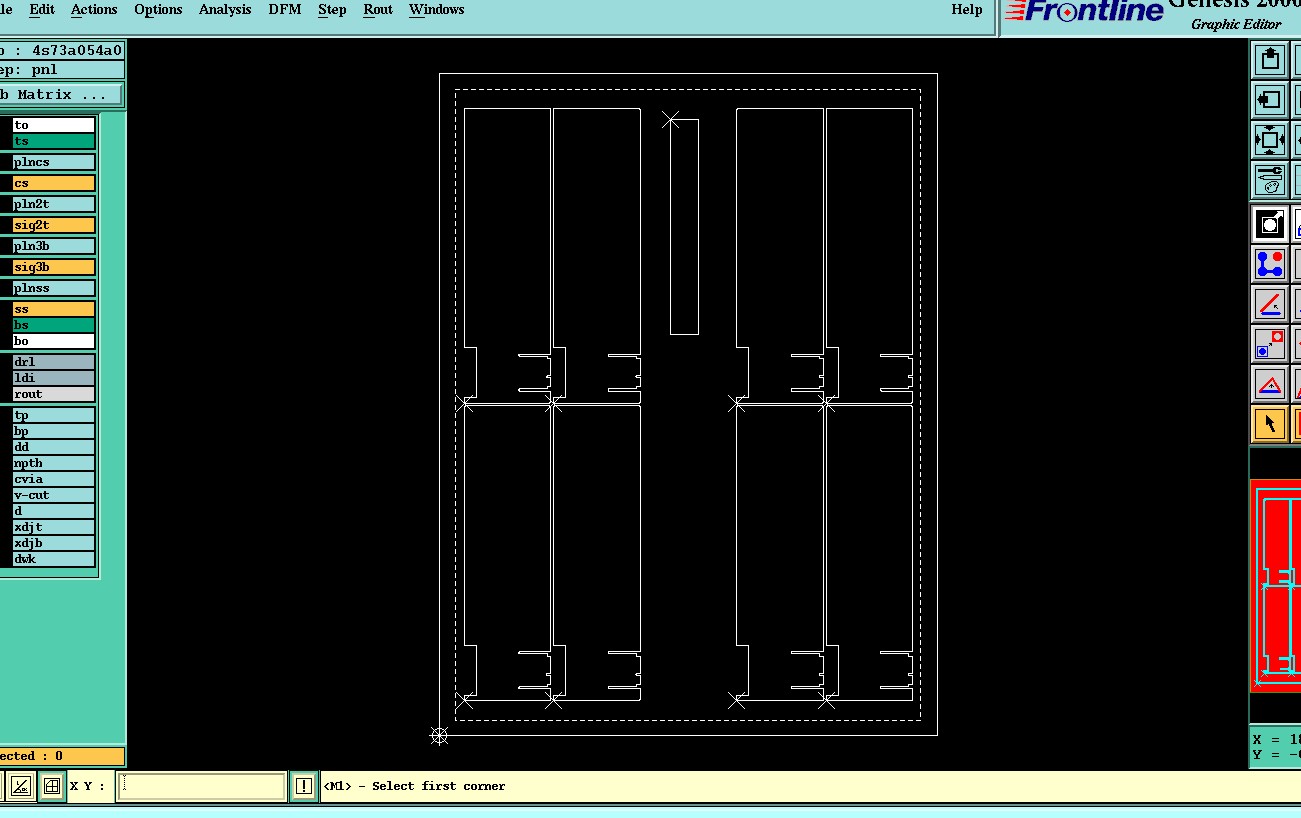The image size is (1301, 818).
Task: Select the 'xdjb' layer row
Action: click(54, 543)
